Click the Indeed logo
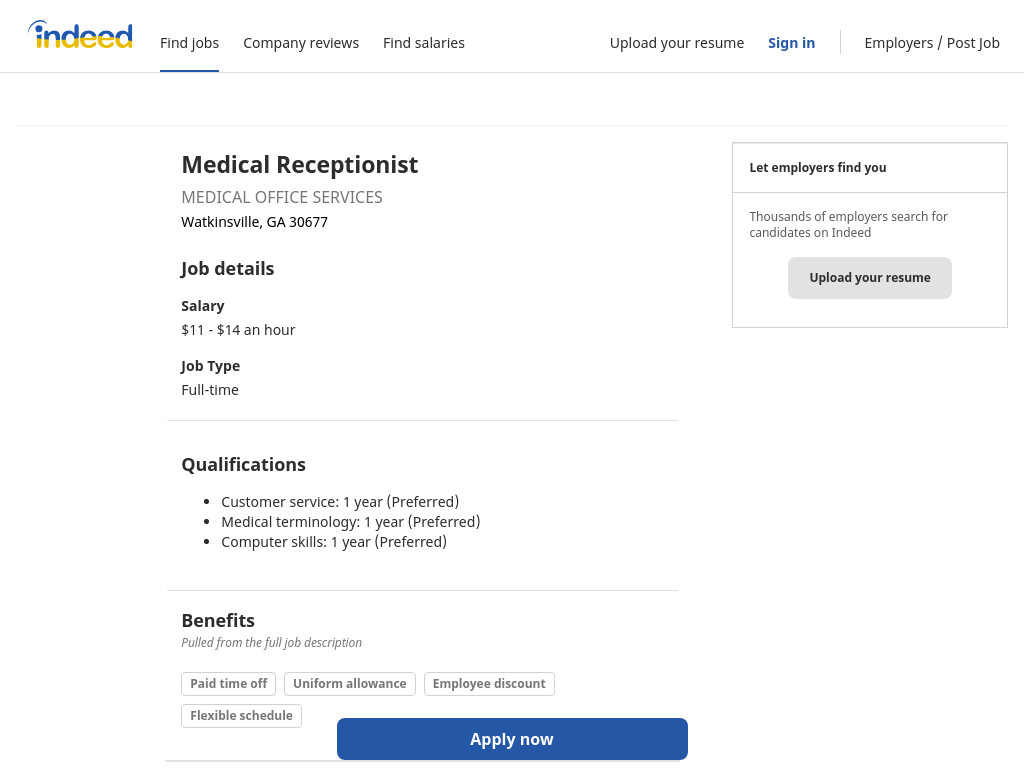 tap(80, 35)
